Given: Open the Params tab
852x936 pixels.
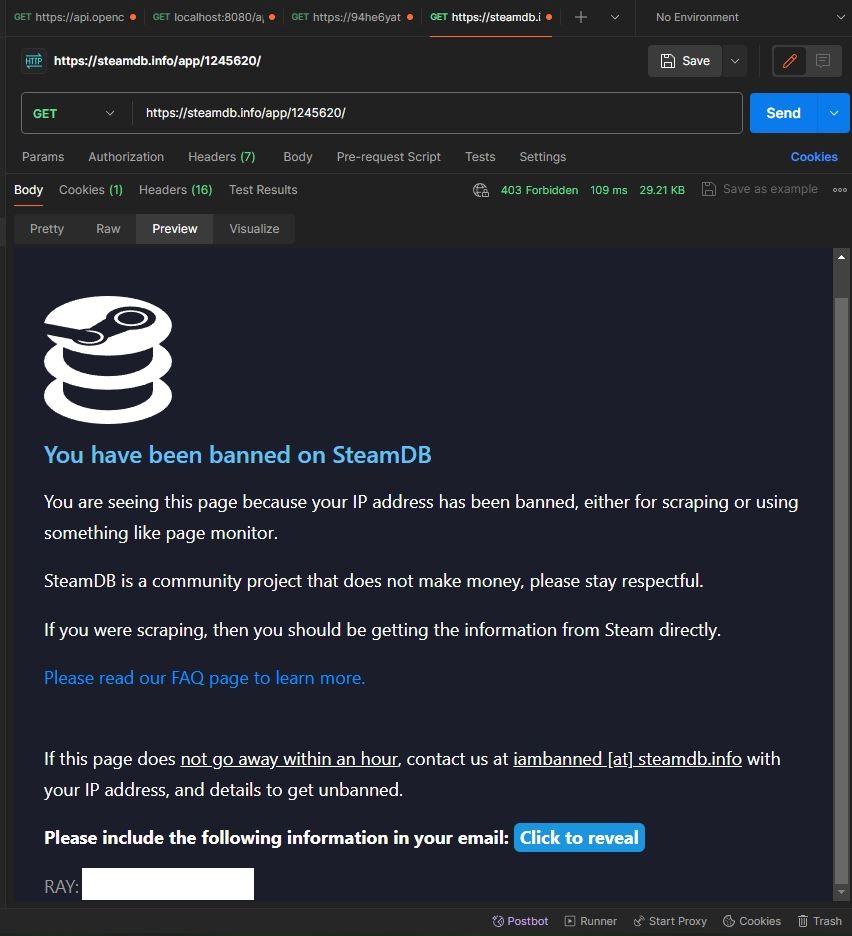Looking at the screenshot, I should point(43,157).
